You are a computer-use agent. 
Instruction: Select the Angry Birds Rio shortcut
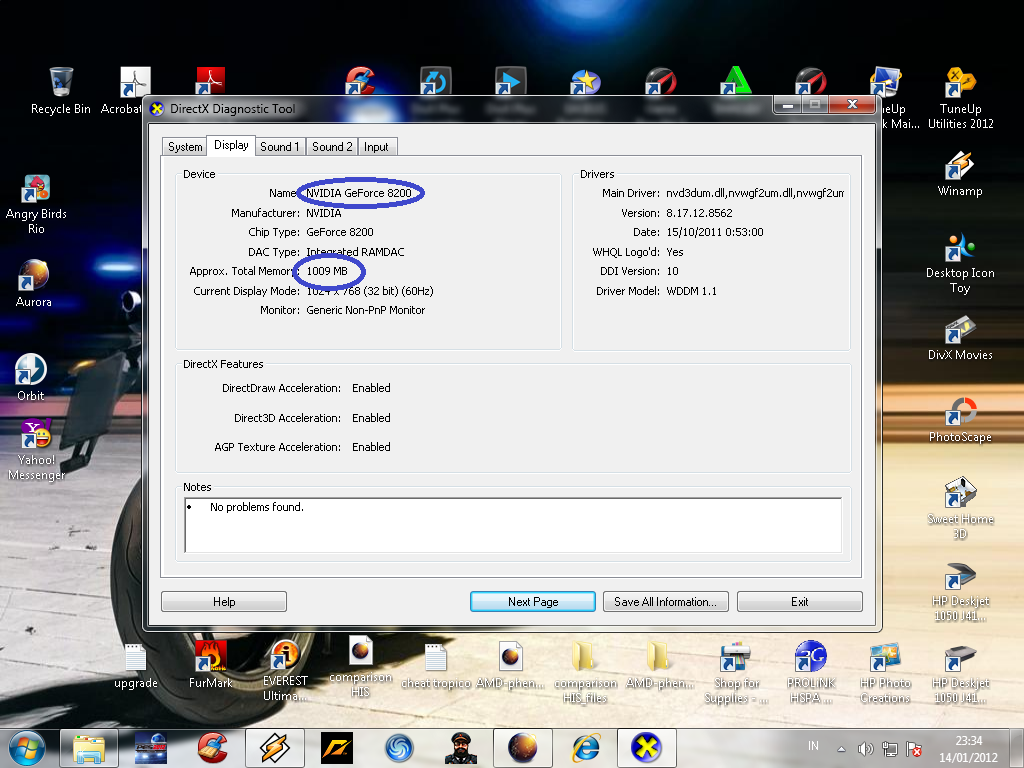(x=36, y=204)
